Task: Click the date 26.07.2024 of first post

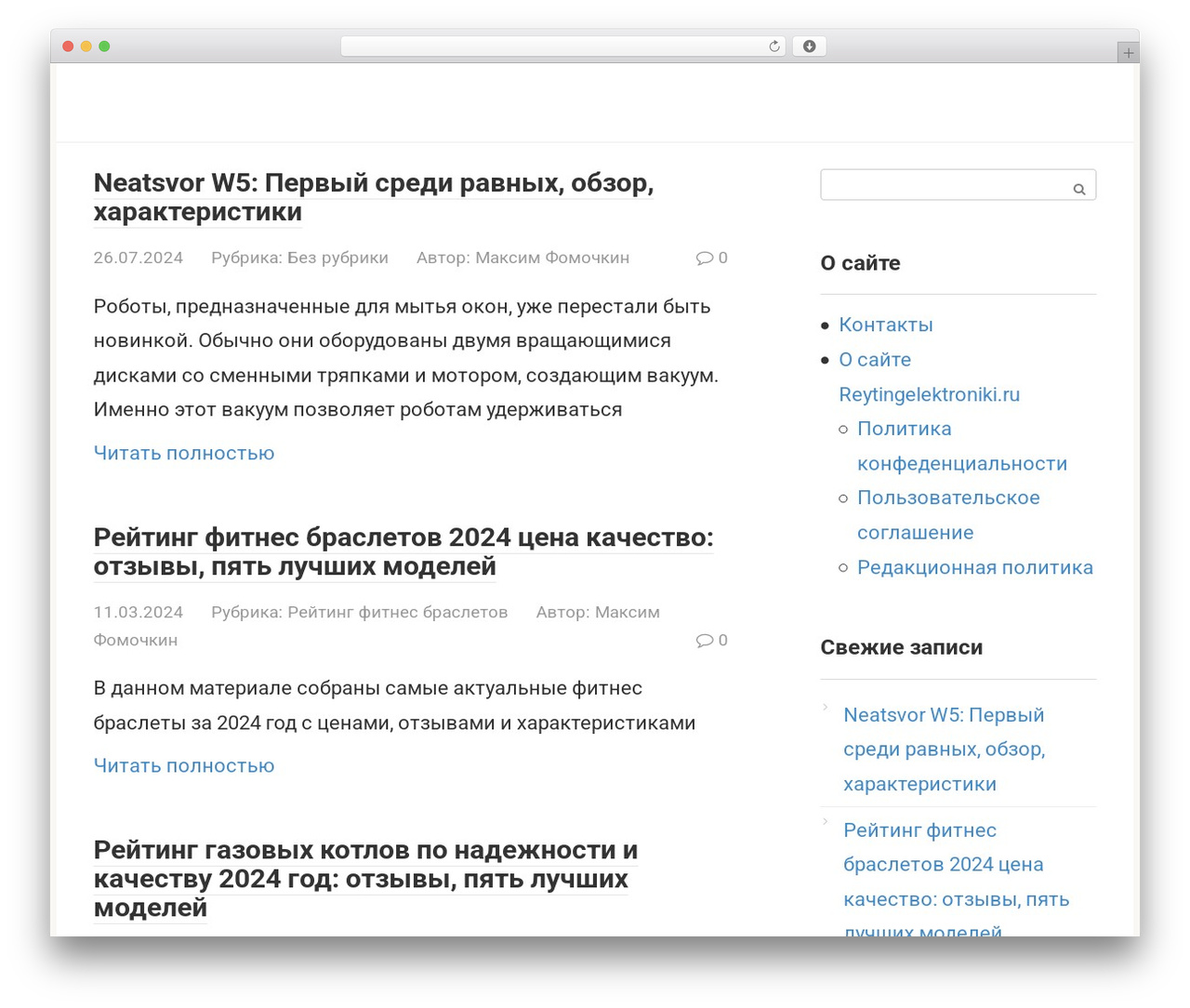Action: pos(139,258)
